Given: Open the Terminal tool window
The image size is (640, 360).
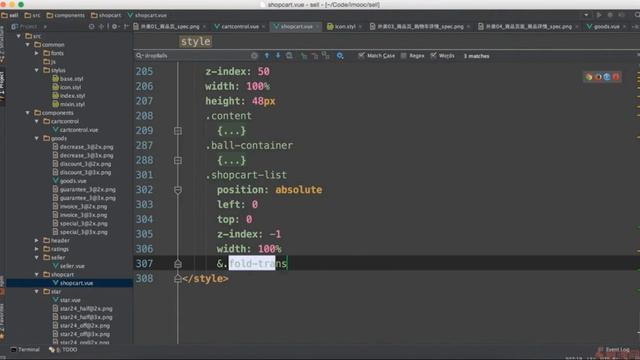Looking at the screenshot, I should point(25,350).
